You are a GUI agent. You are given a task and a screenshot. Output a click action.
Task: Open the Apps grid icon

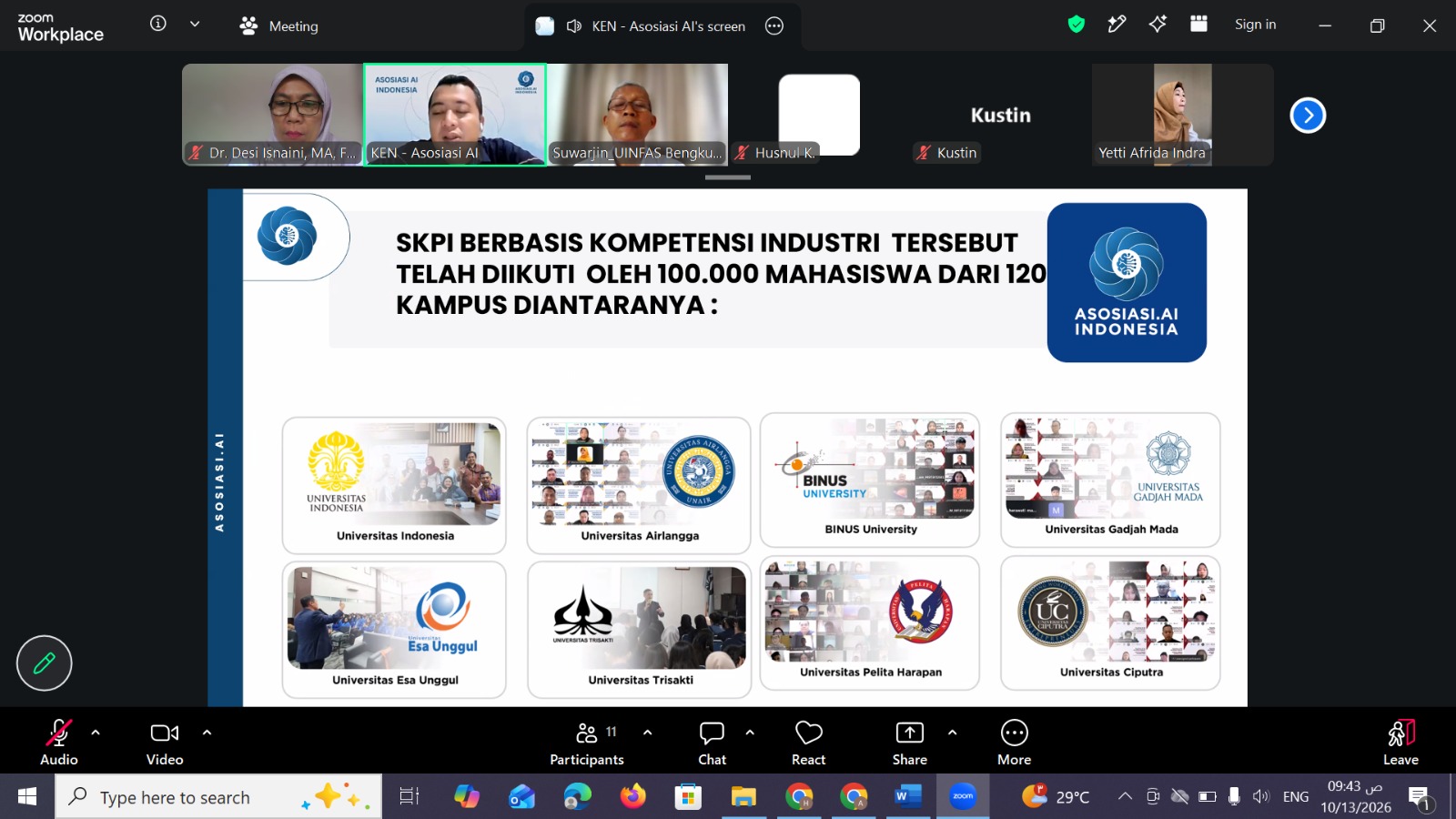click(x=1198, y=25)
